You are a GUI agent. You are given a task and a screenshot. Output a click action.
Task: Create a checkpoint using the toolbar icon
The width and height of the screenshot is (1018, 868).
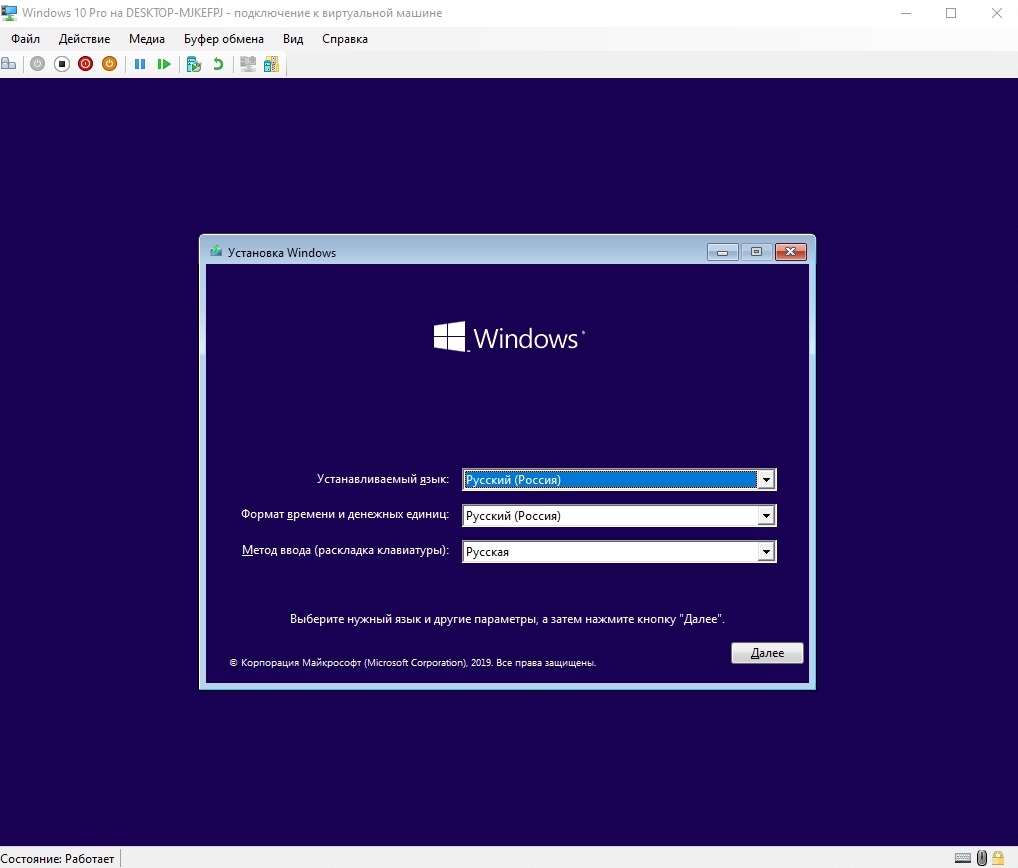[194, 64]
